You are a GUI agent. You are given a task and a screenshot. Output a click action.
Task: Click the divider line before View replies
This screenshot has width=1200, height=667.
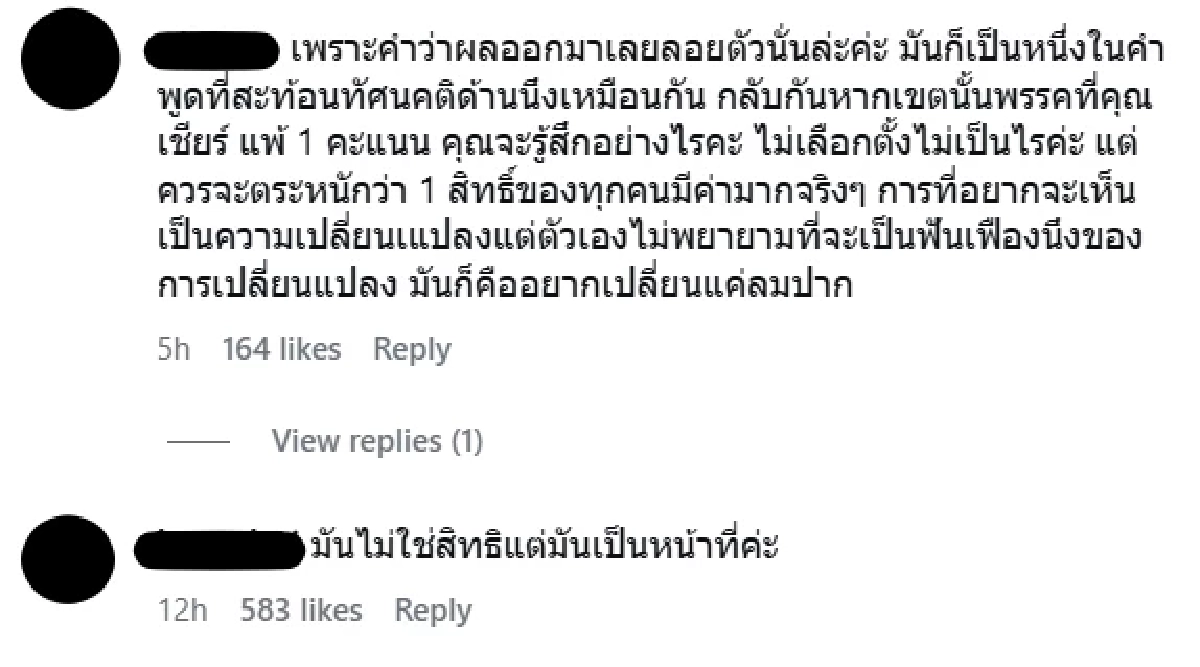[x=198, y=441]
